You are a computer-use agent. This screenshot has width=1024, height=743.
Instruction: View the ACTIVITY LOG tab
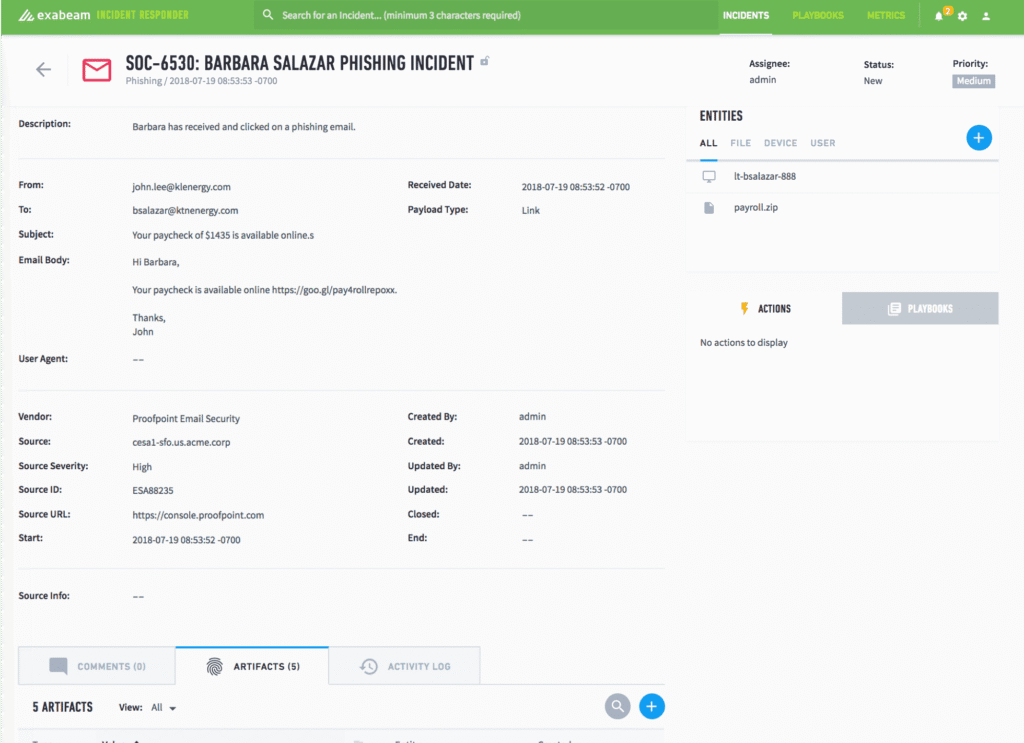[x=404, y=664]
